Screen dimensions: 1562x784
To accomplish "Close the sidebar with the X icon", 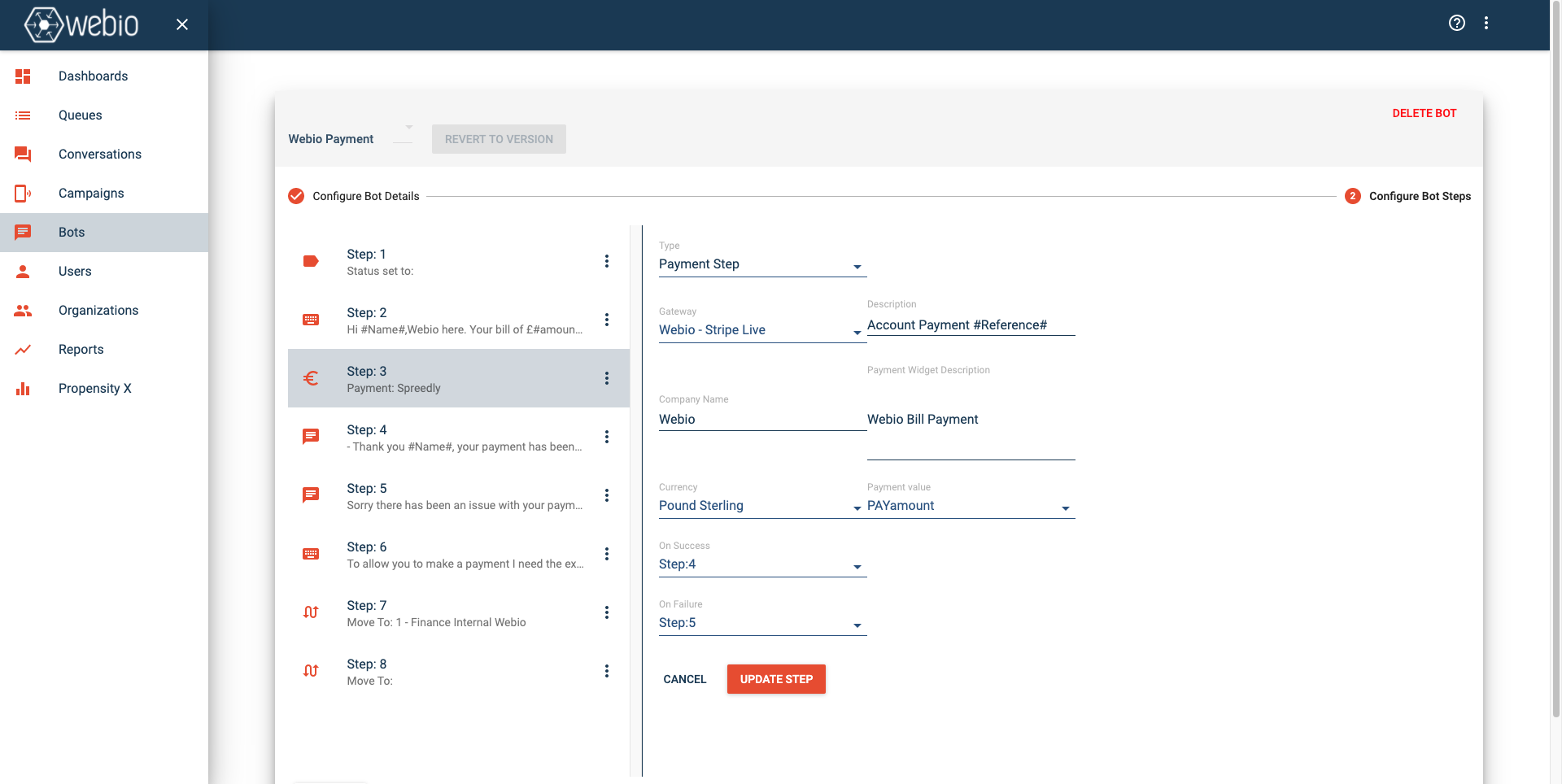I will 182,24.
